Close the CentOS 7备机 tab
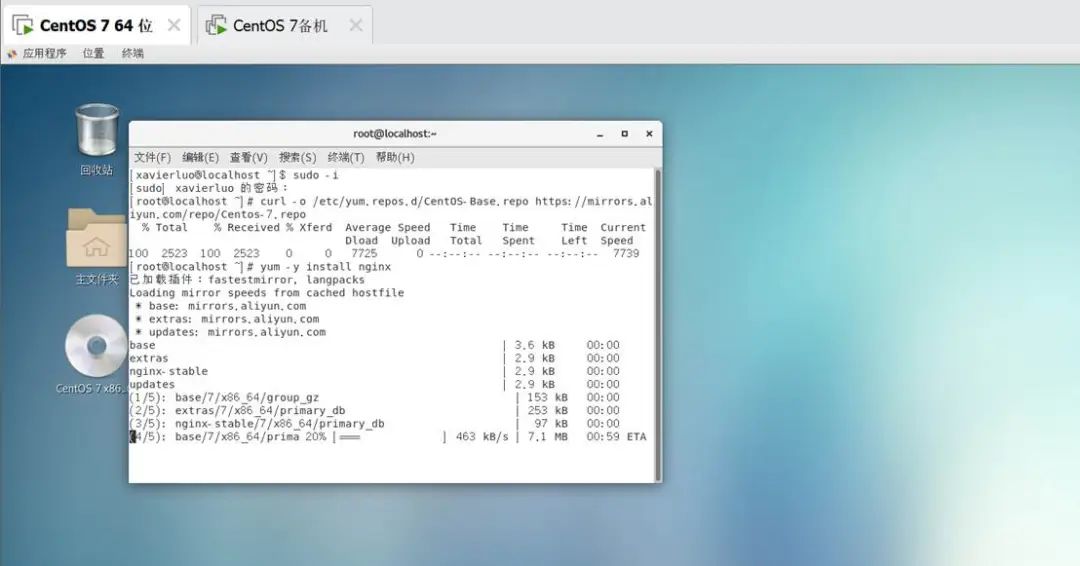Viewport: 1080px width, 566px height. tap(355, 25)
